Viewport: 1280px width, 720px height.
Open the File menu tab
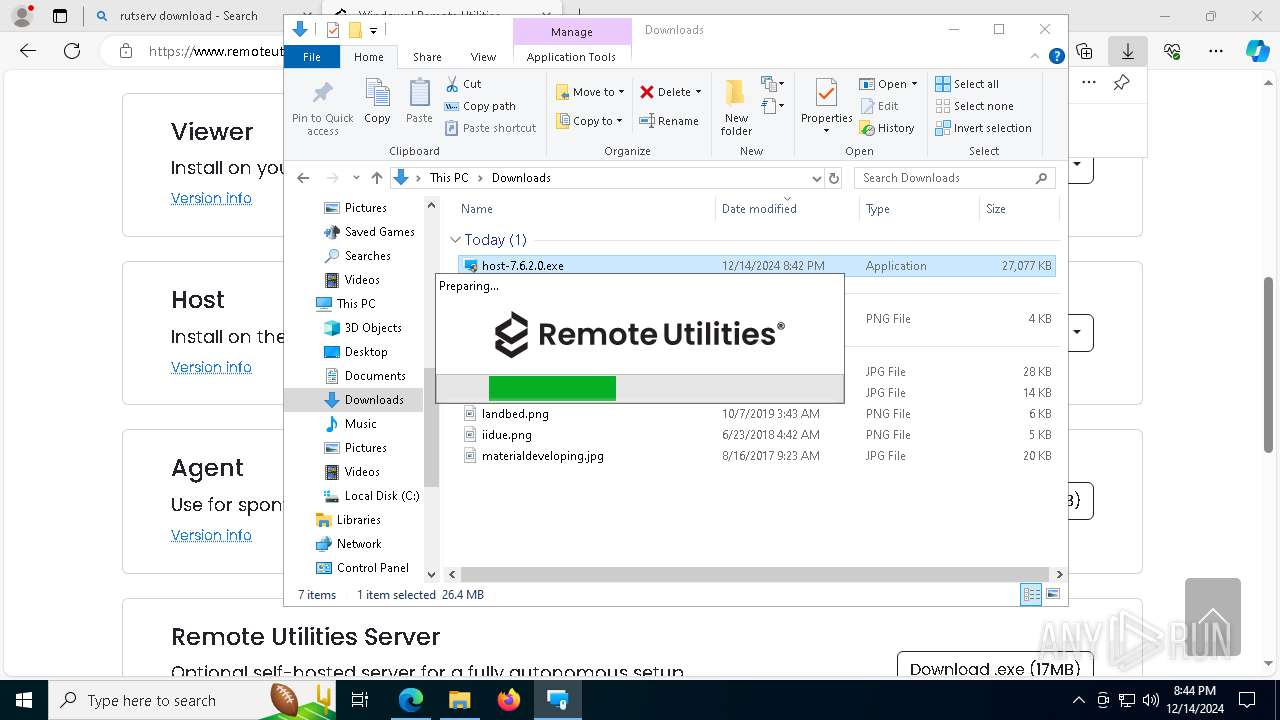click(x=312, y=57)
